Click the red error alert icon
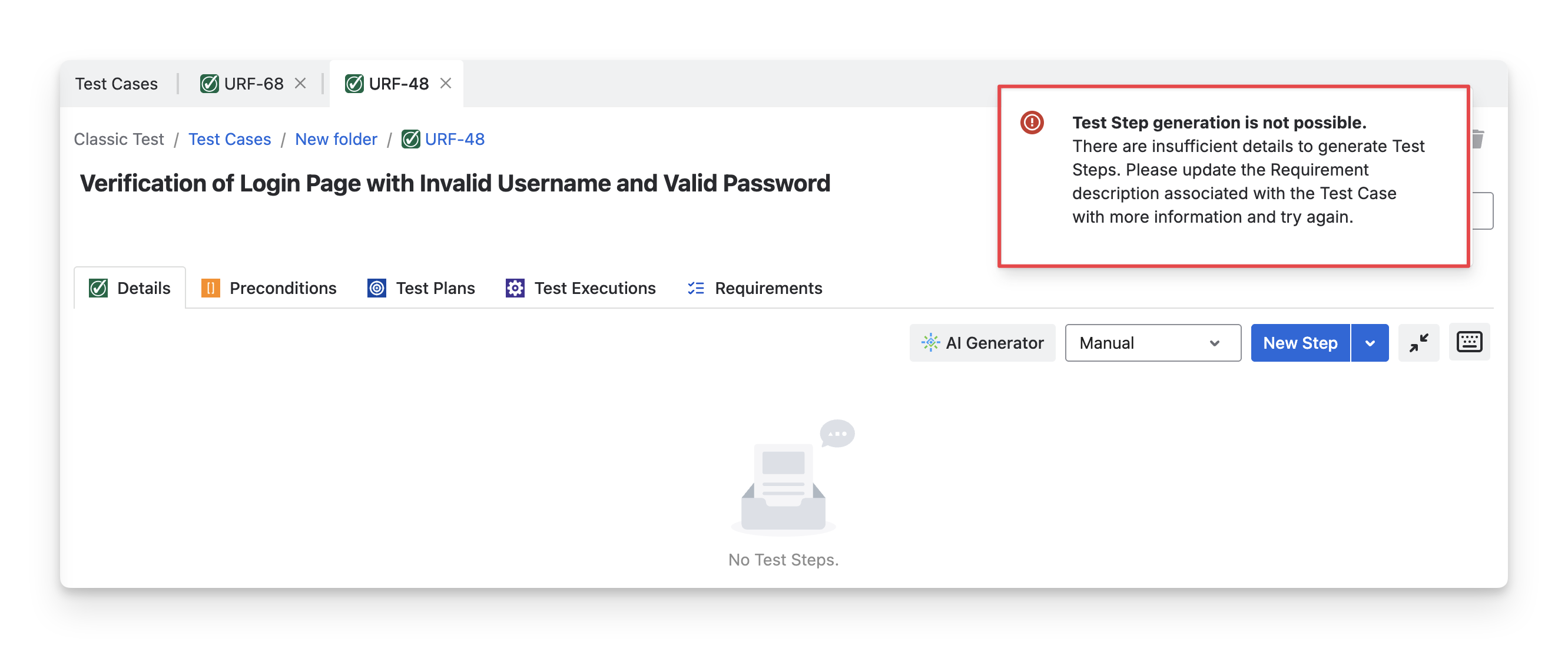Screen dimensions: 1568x648 pyautogui.click(x=1032, y=123)
